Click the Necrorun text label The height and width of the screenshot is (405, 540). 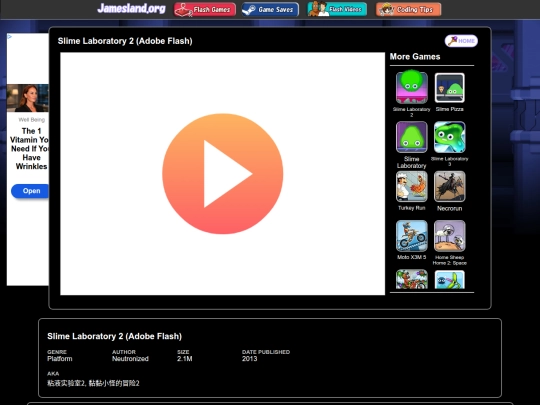449,208
